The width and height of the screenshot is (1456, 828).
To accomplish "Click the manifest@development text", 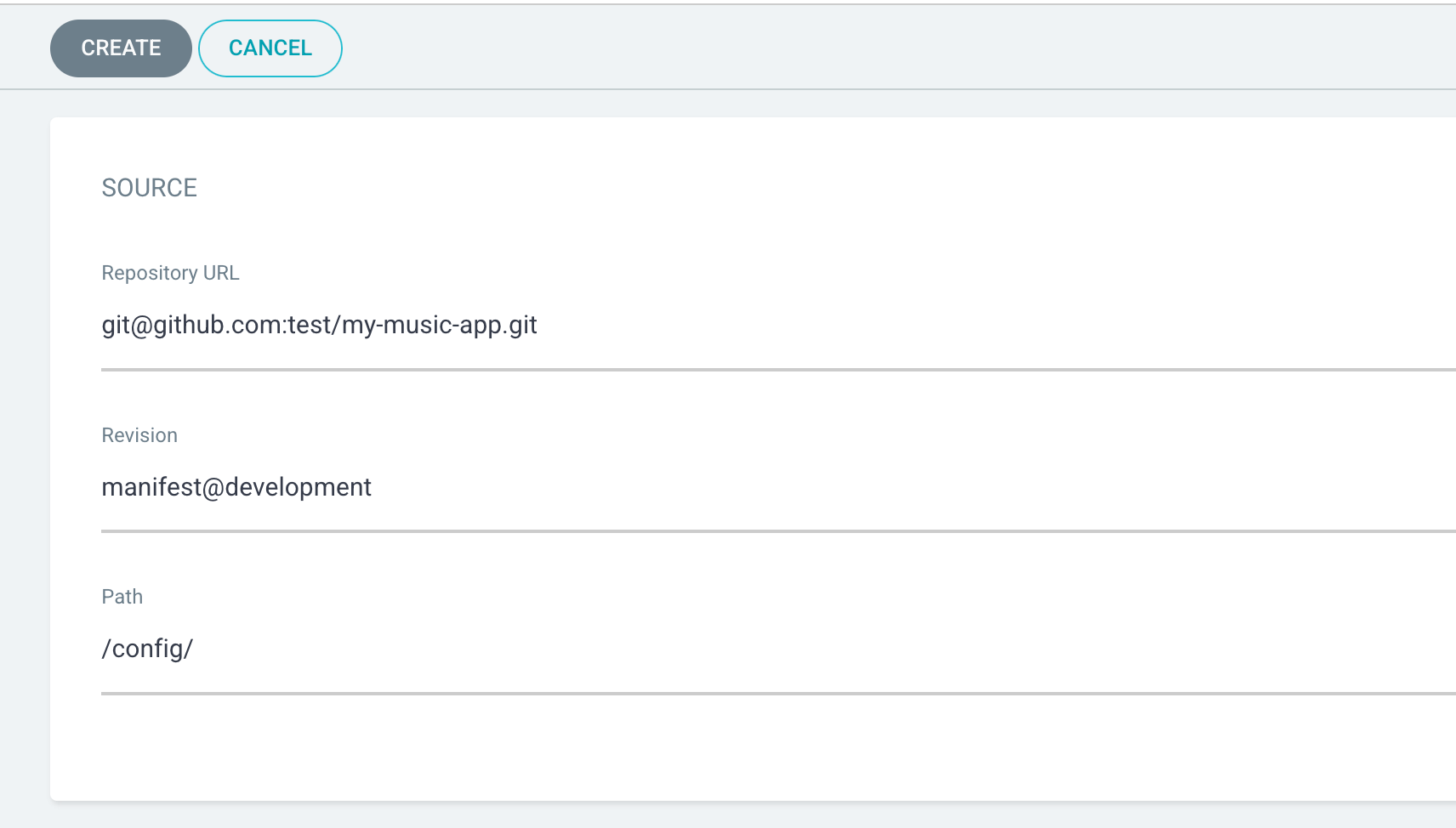I will [236, 487].
